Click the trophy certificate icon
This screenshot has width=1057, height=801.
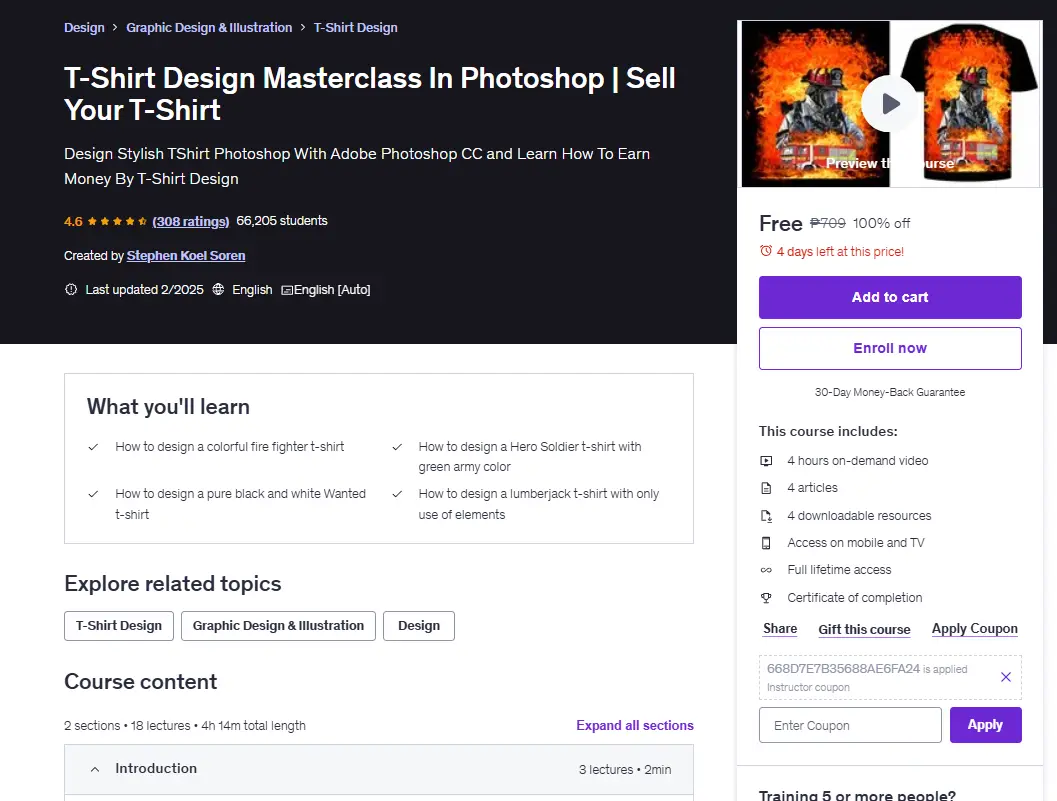pos(766,598)
